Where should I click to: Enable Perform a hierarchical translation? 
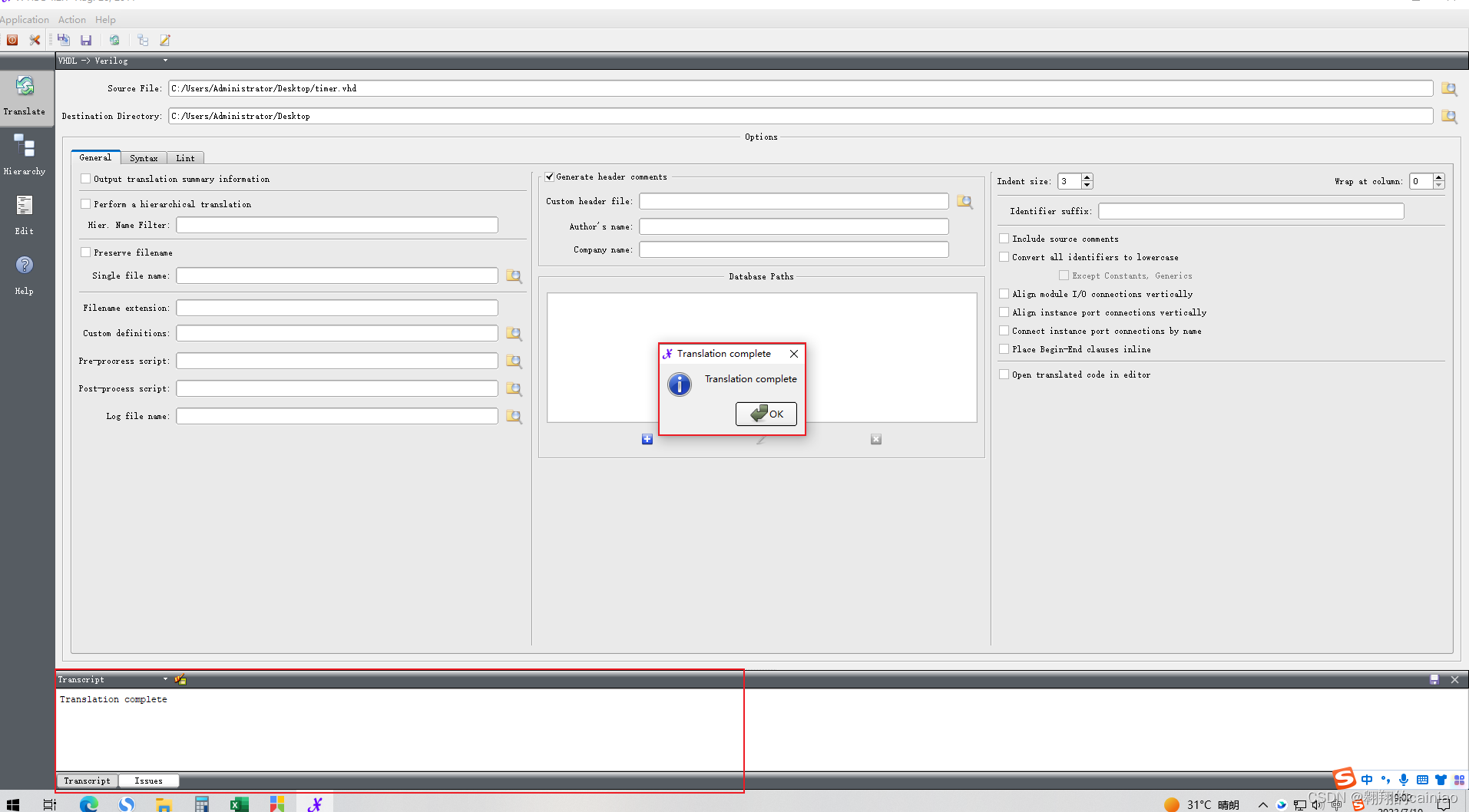pos(86,204)
